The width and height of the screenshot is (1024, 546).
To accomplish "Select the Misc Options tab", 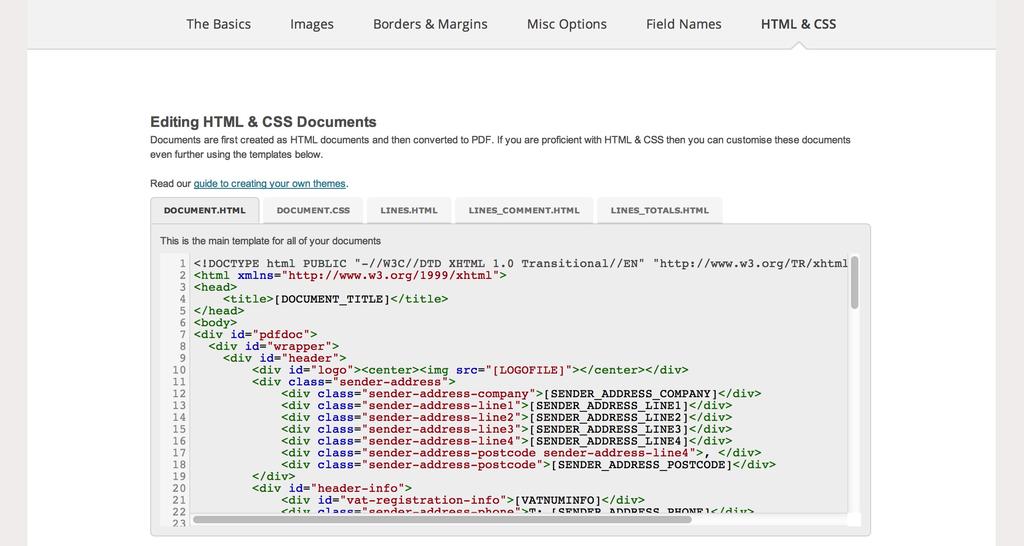I will pyautogui.click(x=566, y=24).
